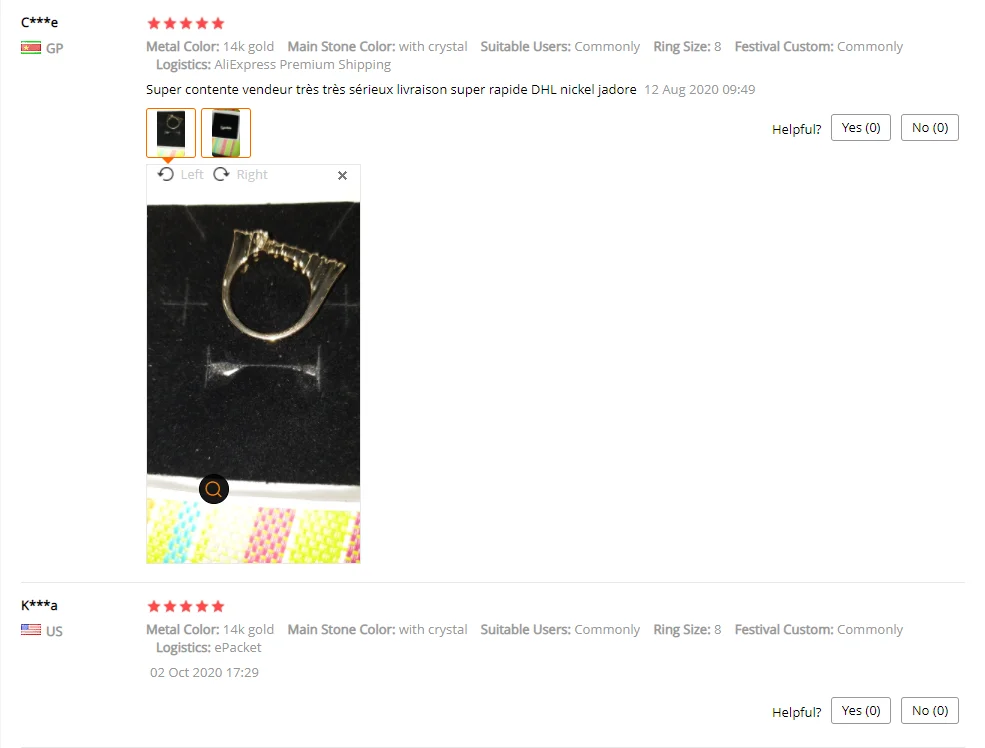Click the five-star rating on C***e's review
985x748 pixels.
[185, 24]
